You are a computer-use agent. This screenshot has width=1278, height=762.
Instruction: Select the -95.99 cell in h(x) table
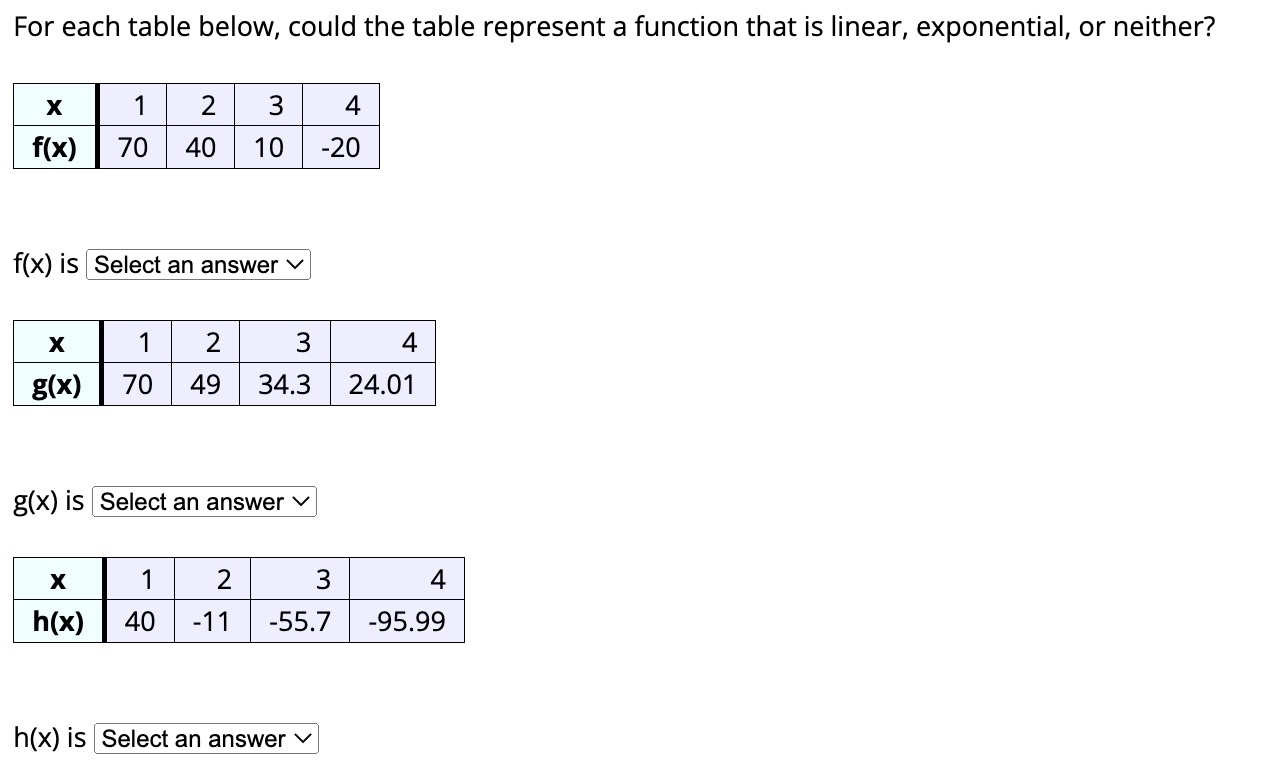406,620
